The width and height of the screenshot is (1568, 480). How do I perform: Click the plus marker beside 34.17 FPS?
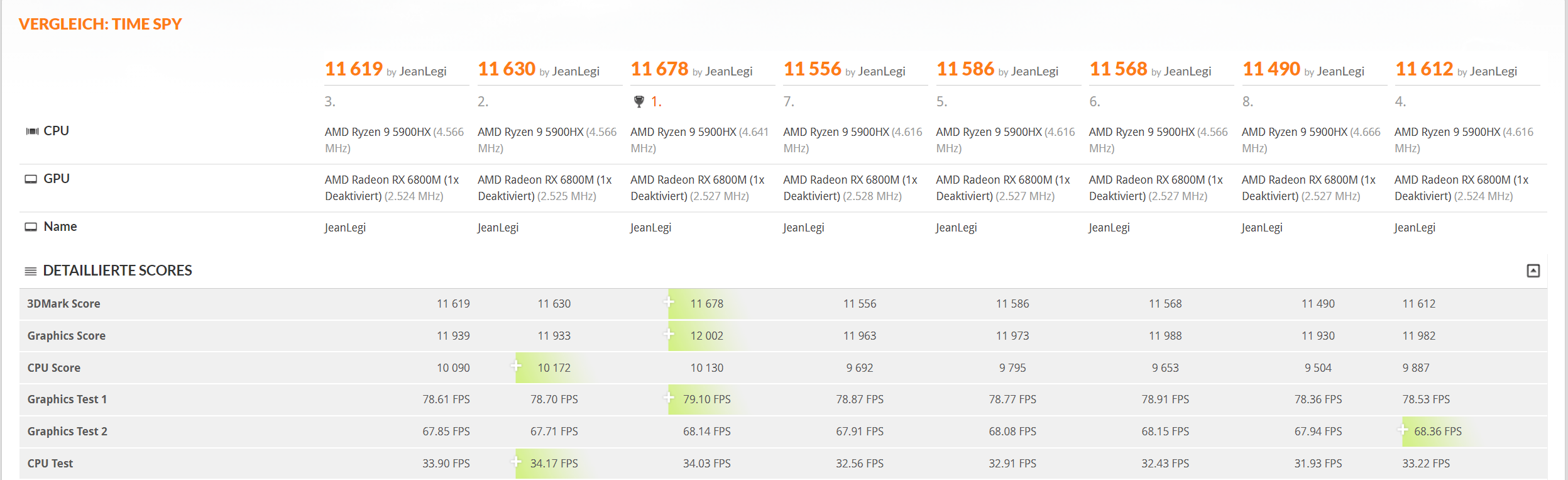516,462
